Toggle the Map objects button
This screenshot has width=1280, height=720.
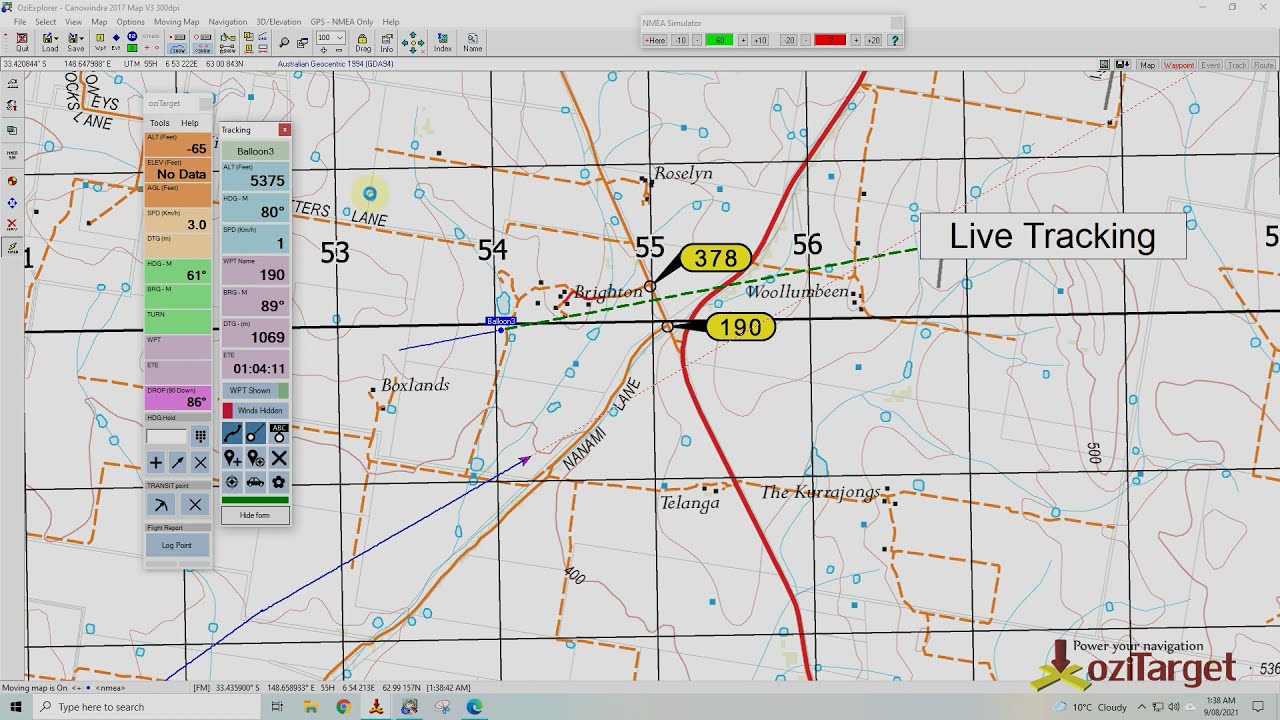pyautogui.click(x=1147, y=65)
